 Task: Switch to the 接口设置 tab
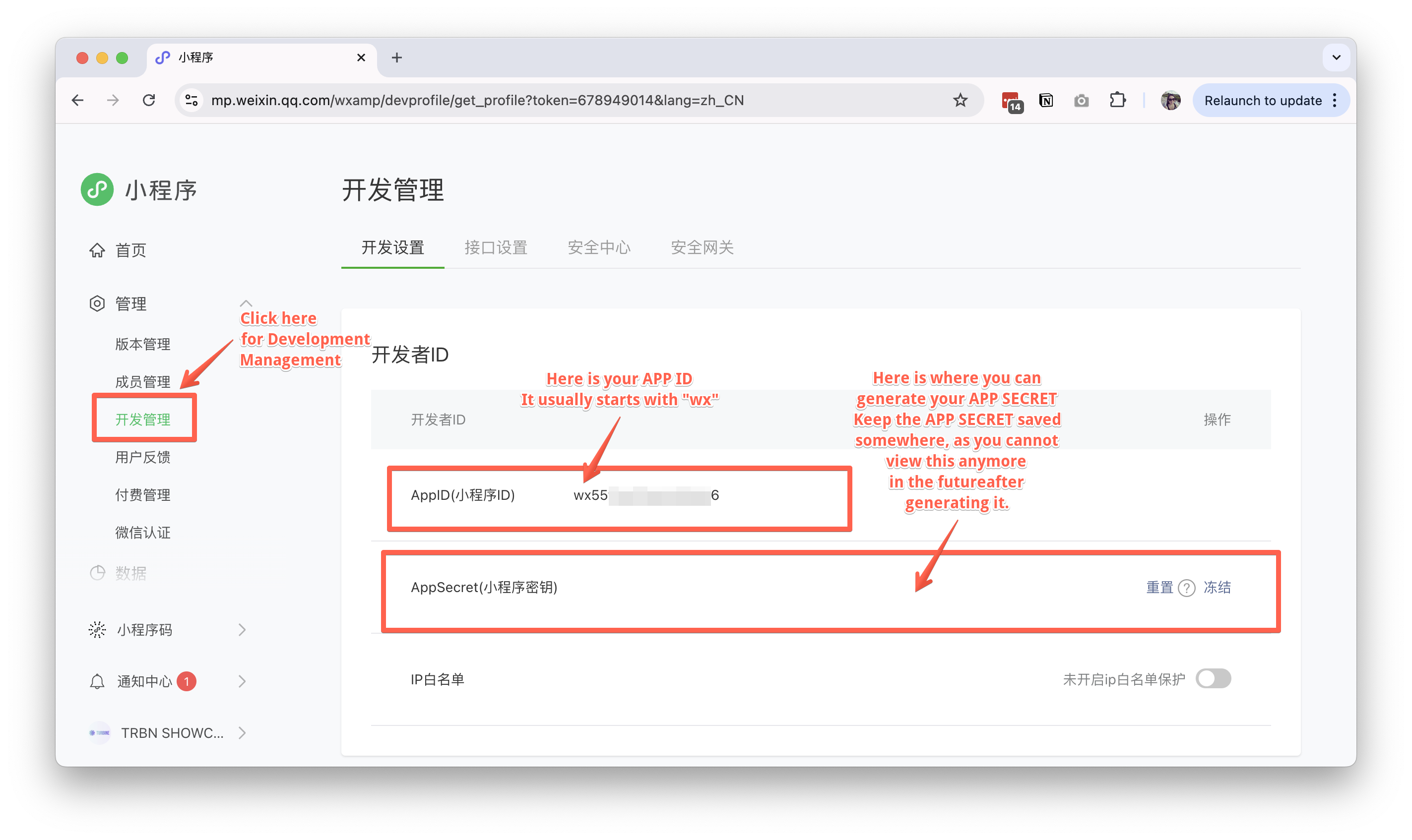[x=496, y=248]
